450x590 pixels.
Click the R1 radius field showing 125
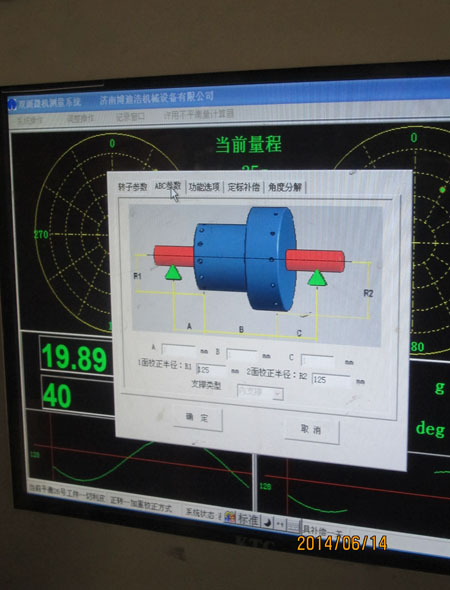(x=211, y=370)
